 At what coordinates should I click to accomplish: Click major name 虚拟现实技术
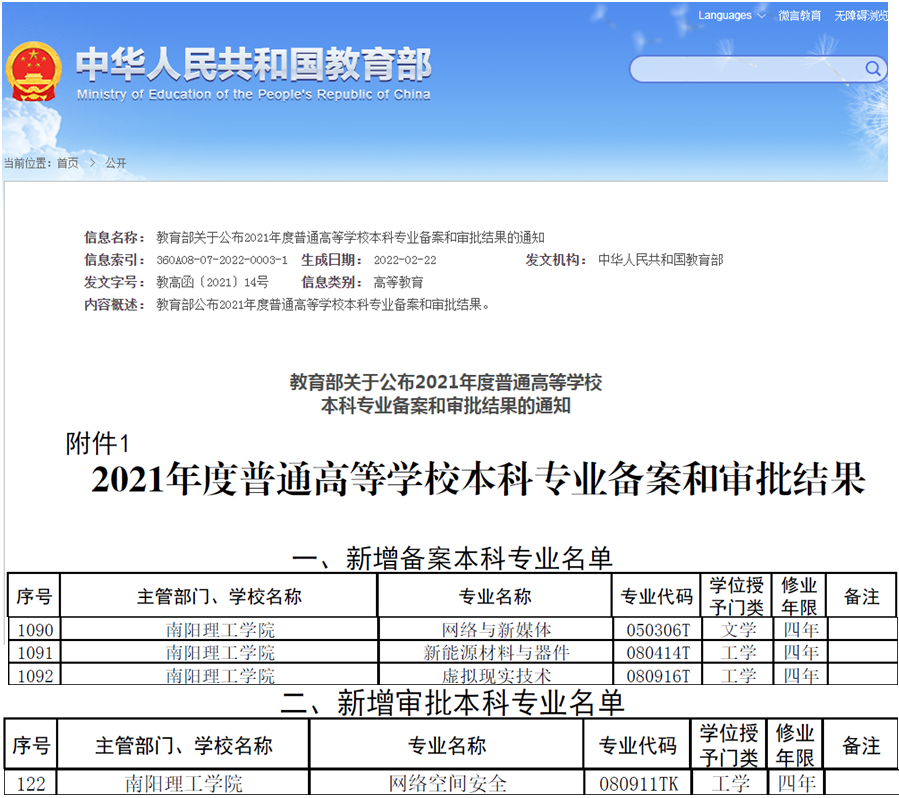(496, 675)
